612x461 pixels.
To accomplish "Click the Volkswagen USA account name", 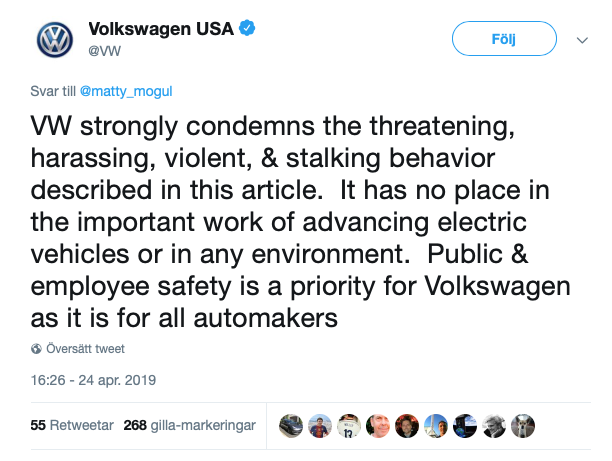I will click(x=161, y=29).
